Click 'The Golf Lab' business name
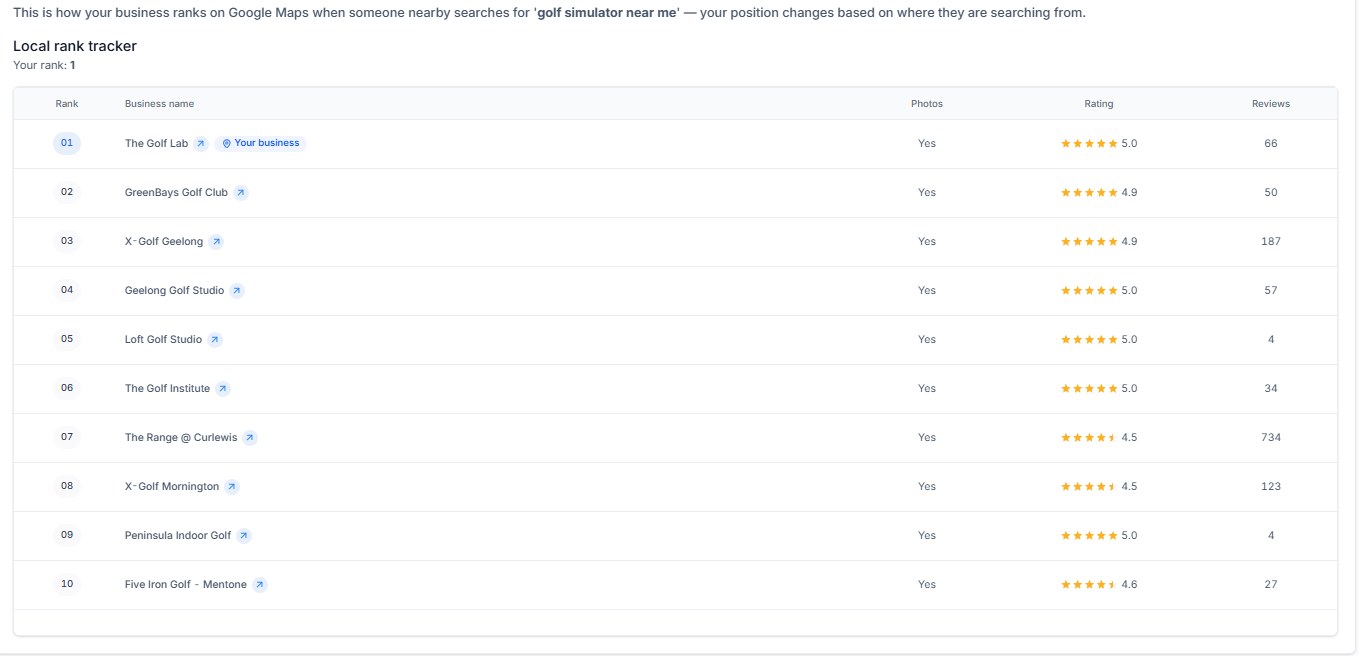Image resolution: width=1359 pixels, height=656 pixels. point(156,143)
